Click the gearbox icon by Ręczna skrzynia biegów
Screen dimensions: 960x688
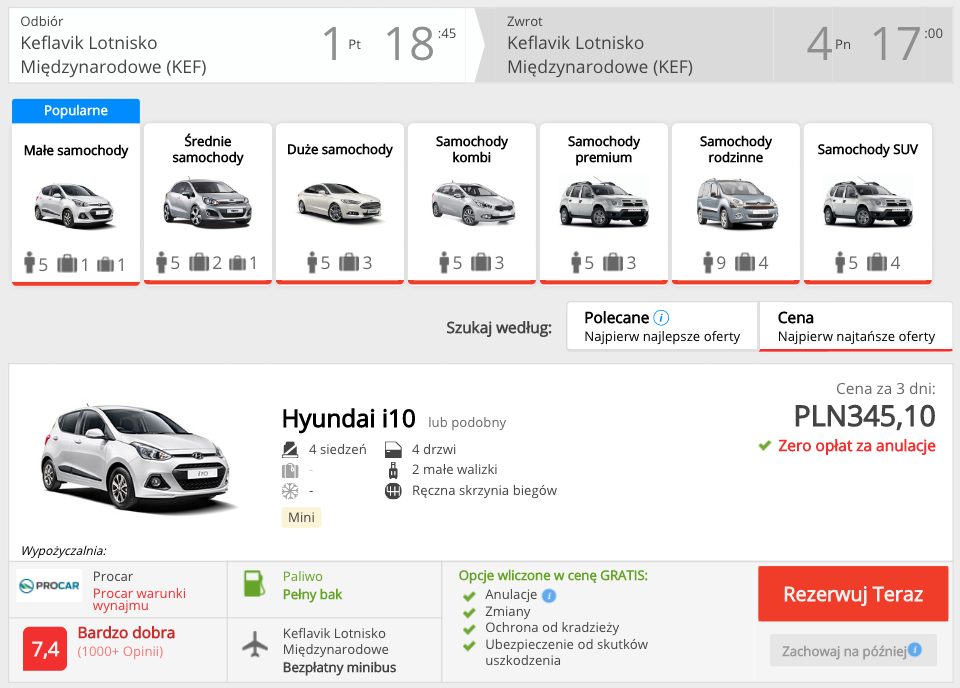click(393, 491)
